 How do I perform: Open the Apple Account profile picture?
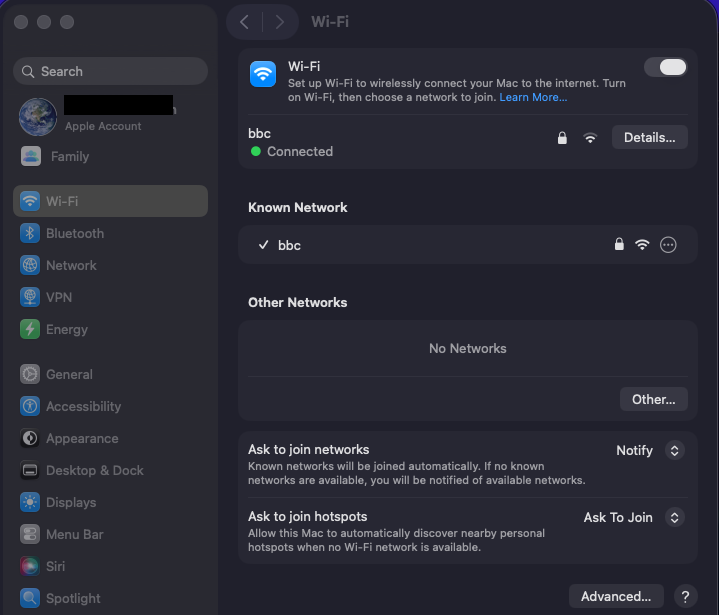(x=38, y=117)
